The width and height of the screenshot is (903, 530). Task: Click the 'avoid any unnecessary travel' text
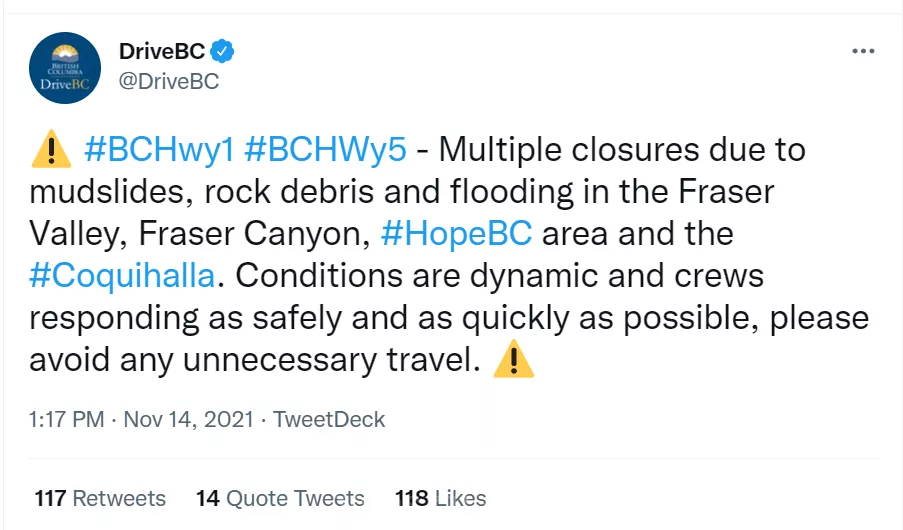click(x=248, y=360)
